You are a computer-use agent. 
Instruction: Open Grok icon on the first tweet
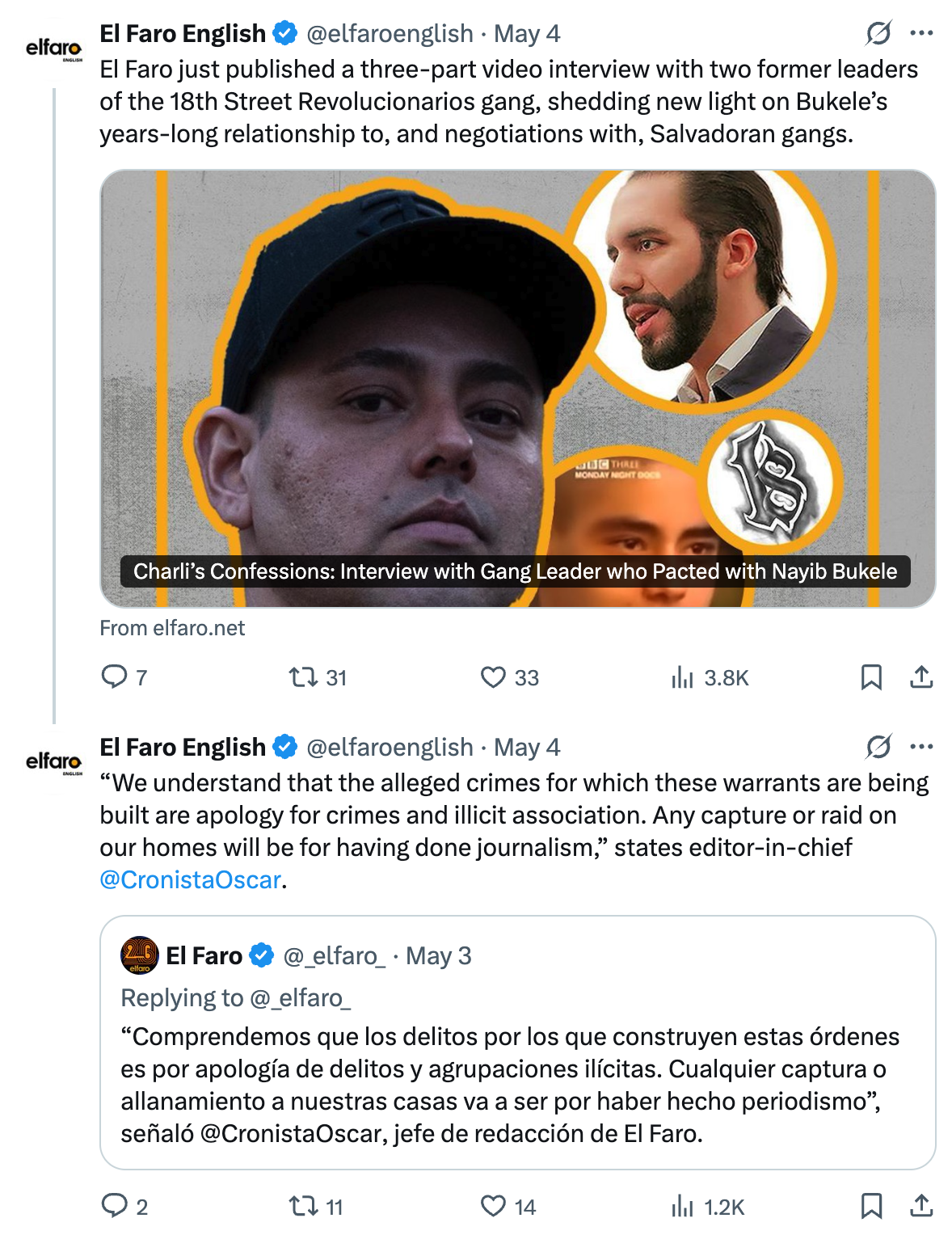(x=878, y=33)
